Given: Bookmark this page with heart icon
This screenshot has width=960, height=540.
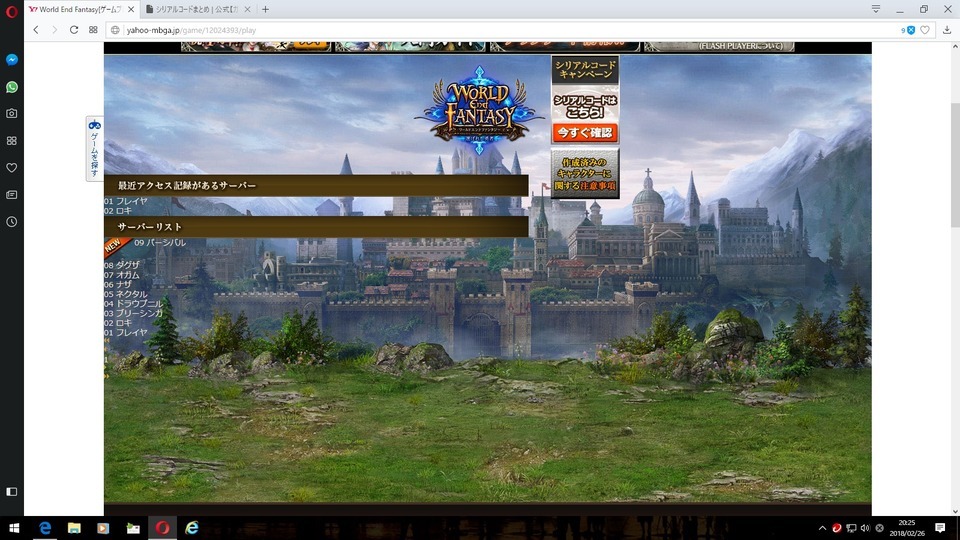Looking at the screenshot, I should click(x=925, y=30).
